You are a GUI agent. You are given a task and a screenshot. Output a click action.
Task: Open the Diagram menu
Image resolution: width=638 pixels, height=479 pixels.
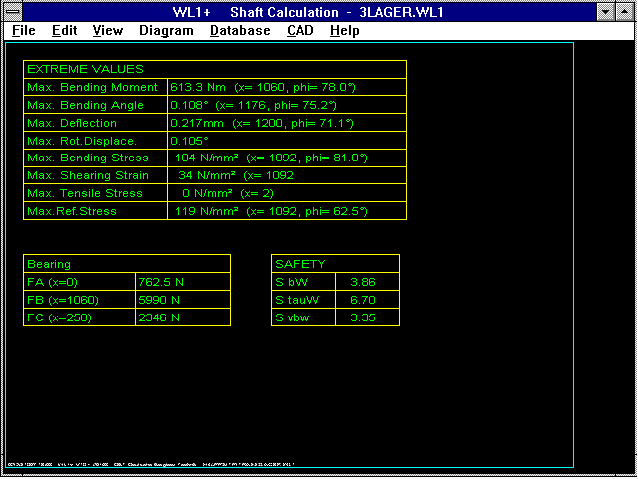click(167, 30)
